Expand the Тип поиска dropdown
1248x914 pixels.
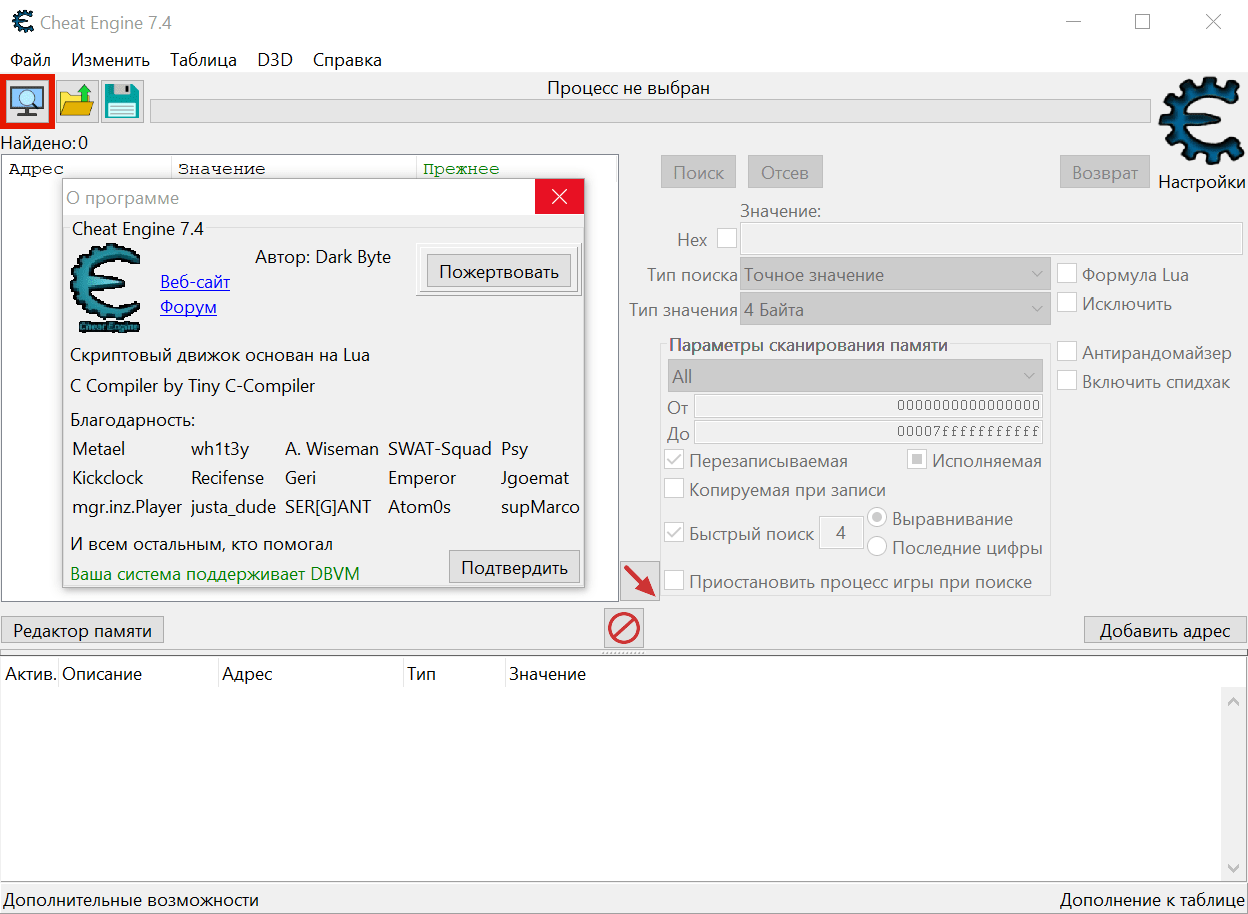point(895,275)
